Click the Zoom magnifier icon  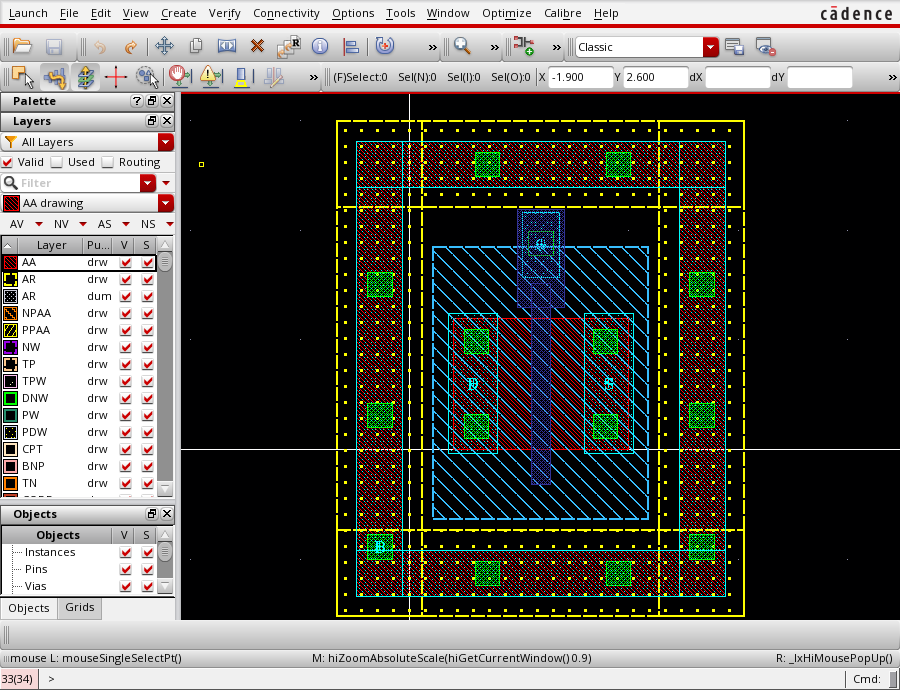click(x=463, y=46)
